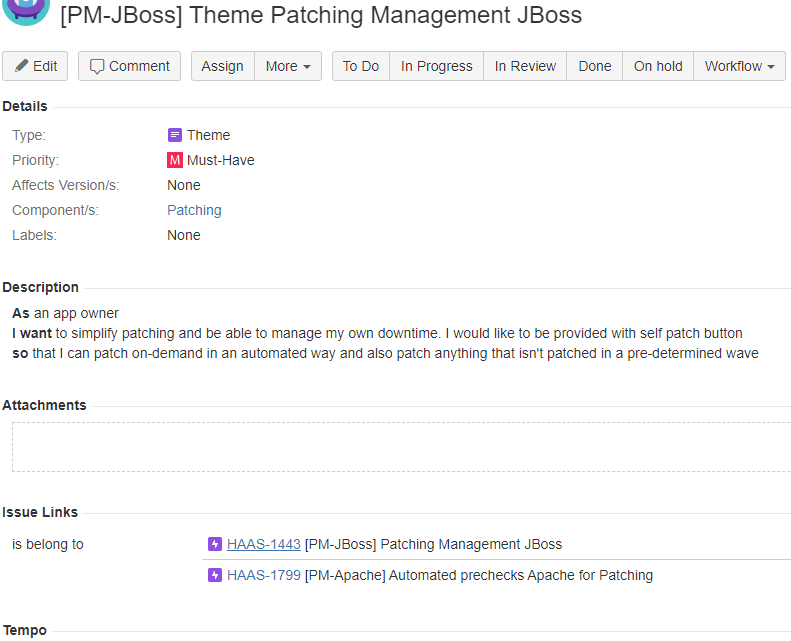Click the Component/s: field label
Screen dimensions: 791x641
point(55,210)
